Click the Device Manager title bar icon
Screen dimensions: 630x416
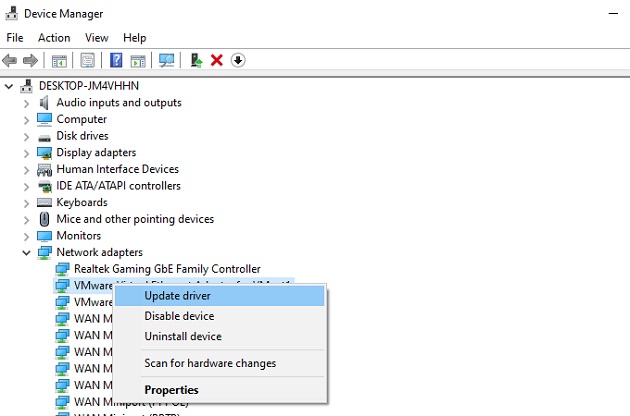tap(11, 13)
